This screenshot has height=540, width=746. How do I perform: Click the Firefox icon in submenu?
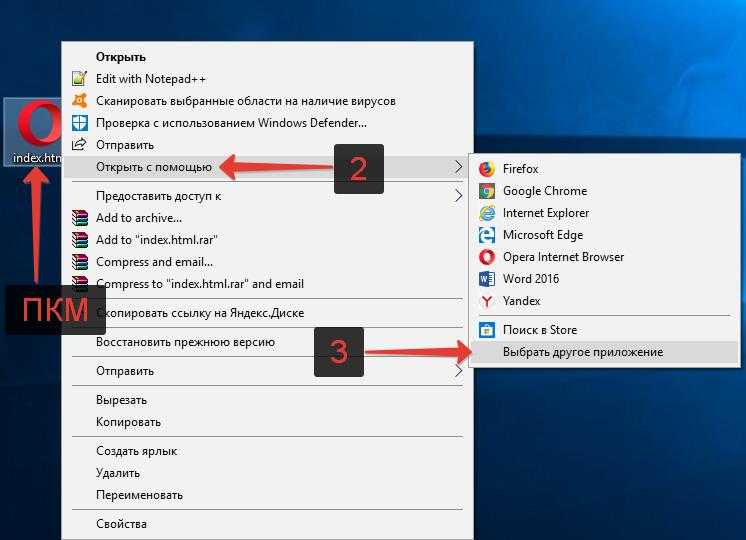487,169
